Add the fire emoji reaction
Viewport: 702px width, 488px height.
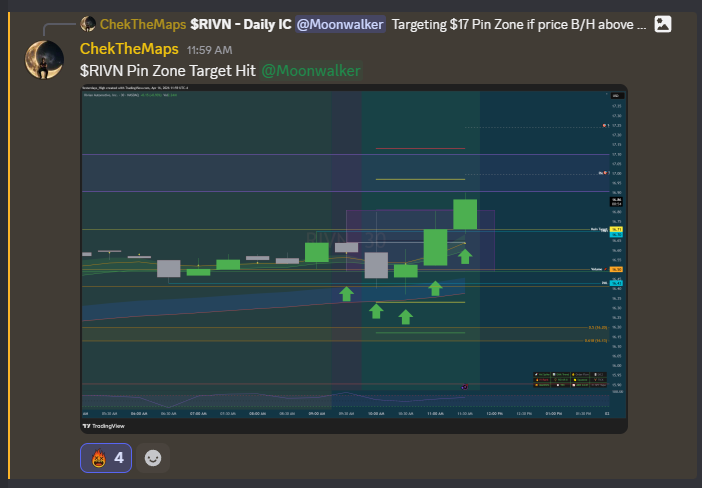coord(106,458)
